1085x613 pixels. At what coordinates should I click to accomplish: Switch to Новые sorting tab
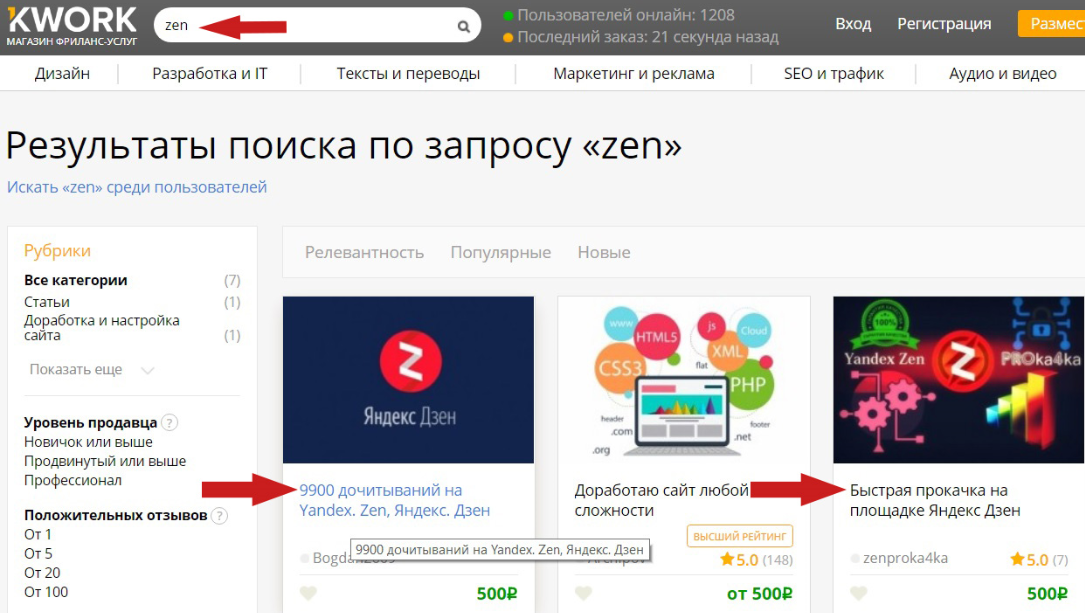(603, 252)
